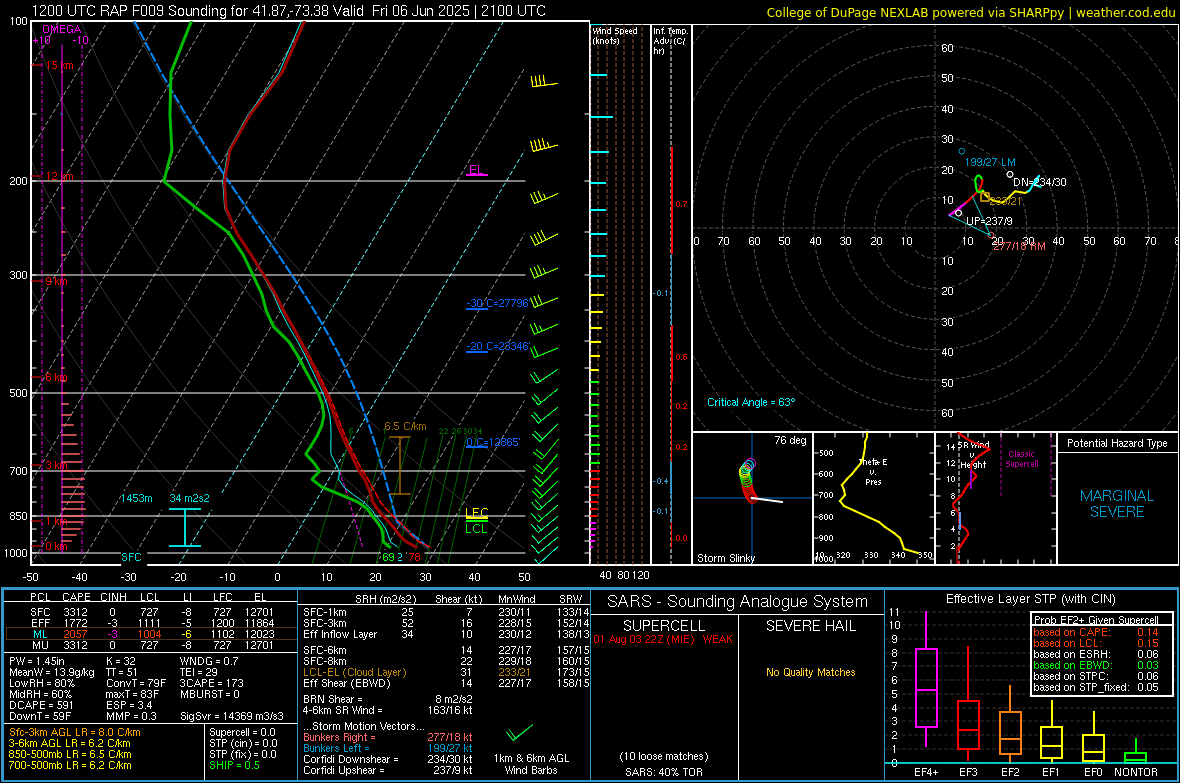This screenshot has height=783, width=1180.
Task: Click the 1km & 6km AGL Wind Barbs label
Action: [x=531, y=764]
